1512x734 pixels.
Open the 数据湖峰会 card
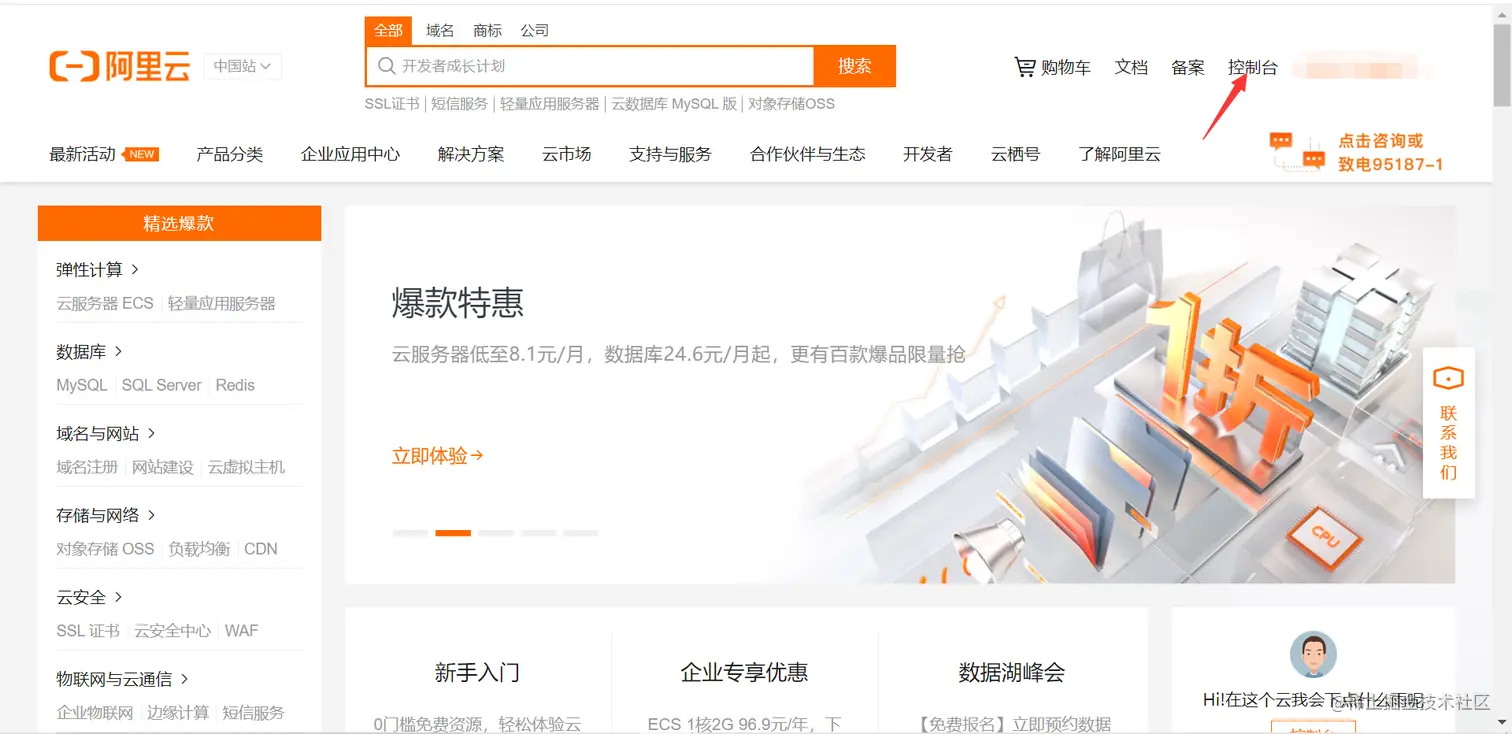click(x=1012, y=672)
